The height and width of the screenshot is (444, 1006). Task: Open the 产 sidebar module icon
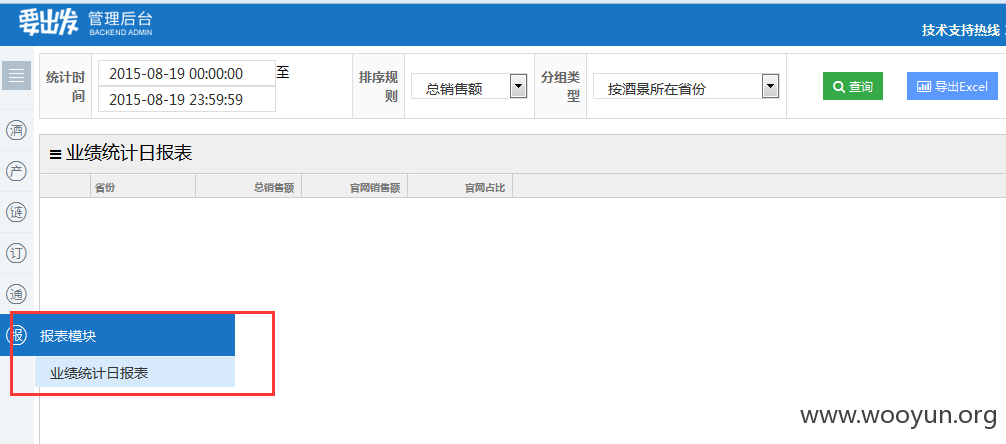click(x=16, y=171)
